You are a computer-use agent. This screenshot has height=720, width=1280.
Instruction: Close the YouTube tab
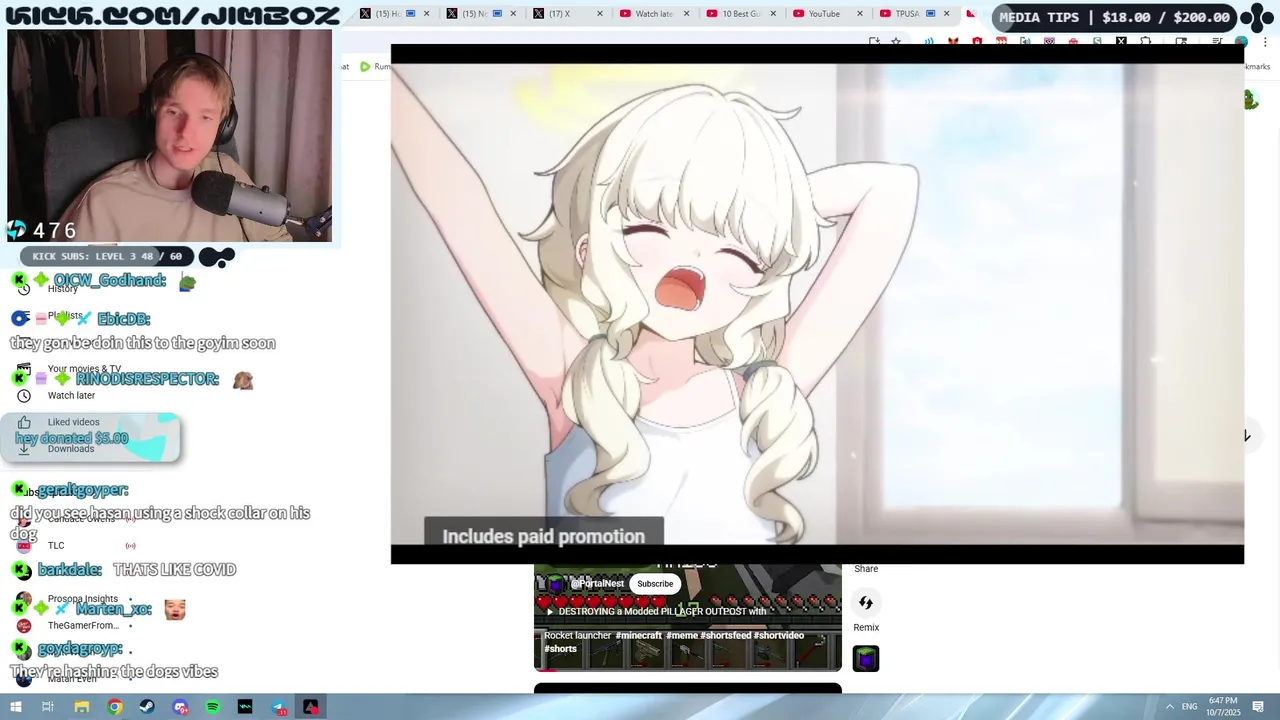pos(859,14)
